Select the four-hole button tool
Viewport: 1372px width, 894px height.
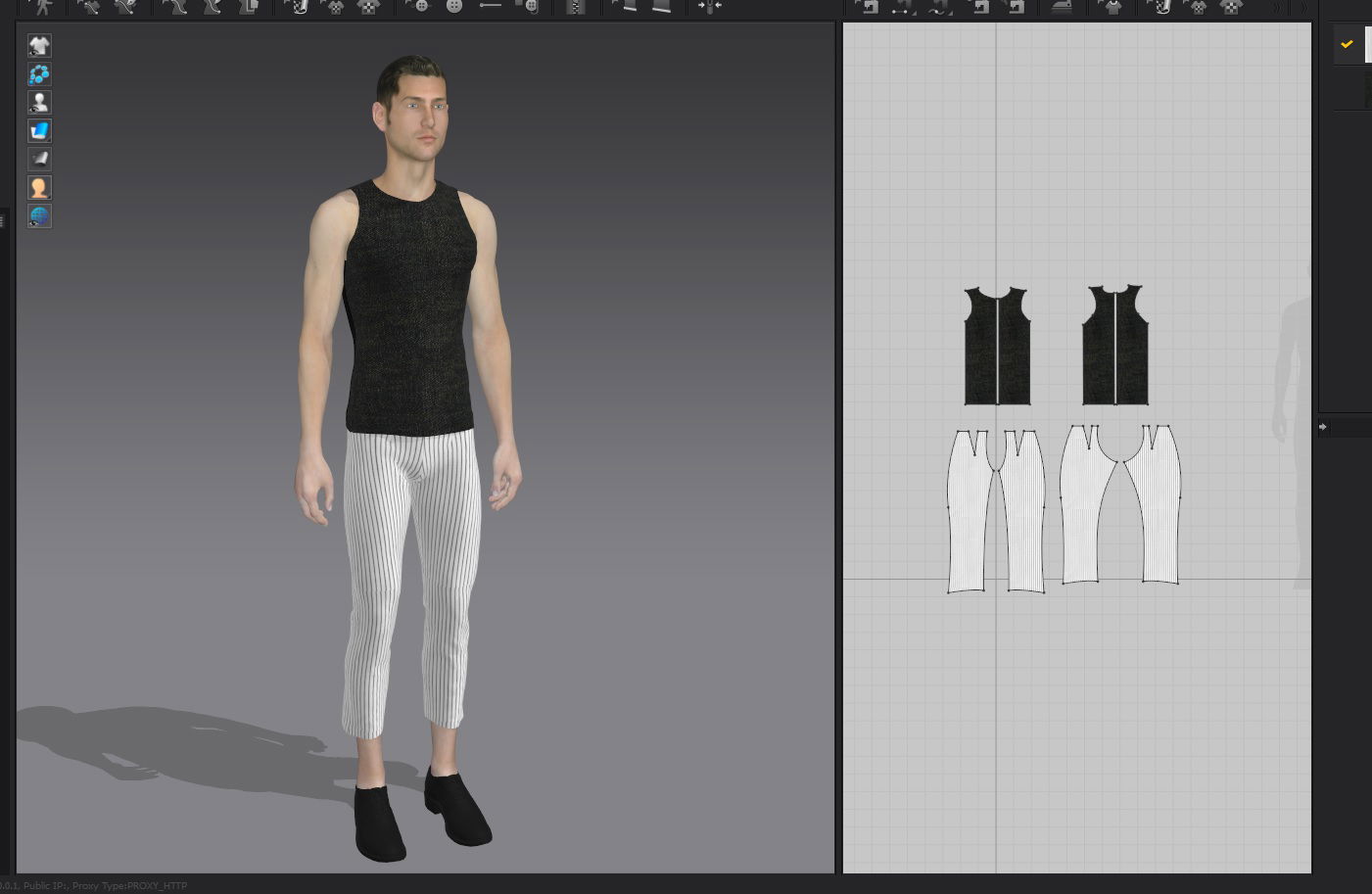pyautogui.click(x=453, y=6)
